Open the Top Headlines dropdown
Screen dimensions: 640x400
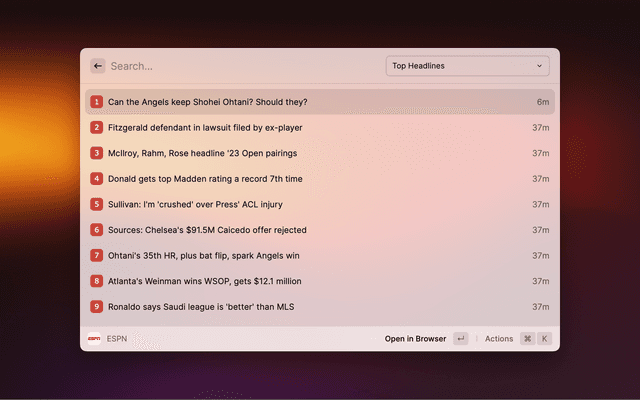coord(466,66)
